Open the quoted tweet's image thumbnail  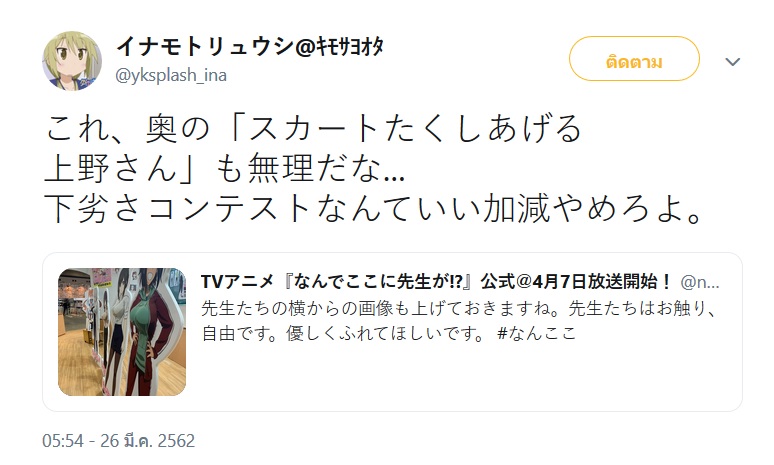122,332
